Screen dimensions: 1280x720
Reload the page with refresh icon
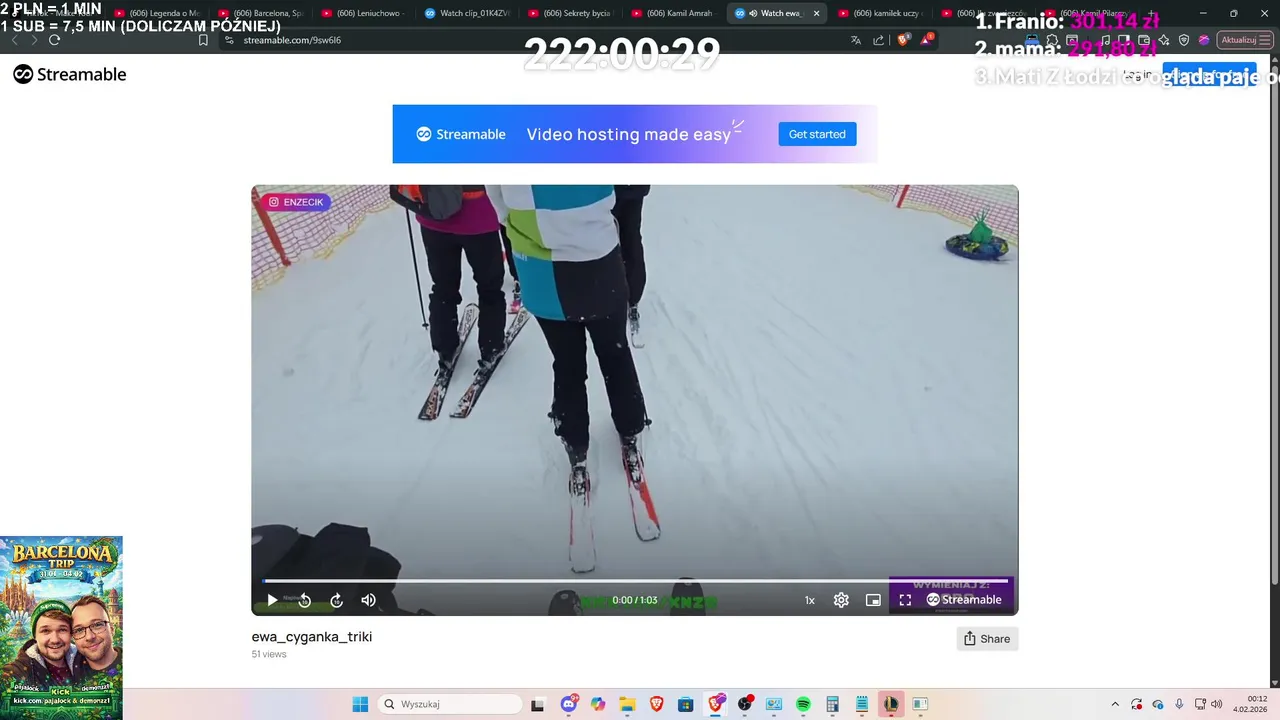tap(54, 40)
